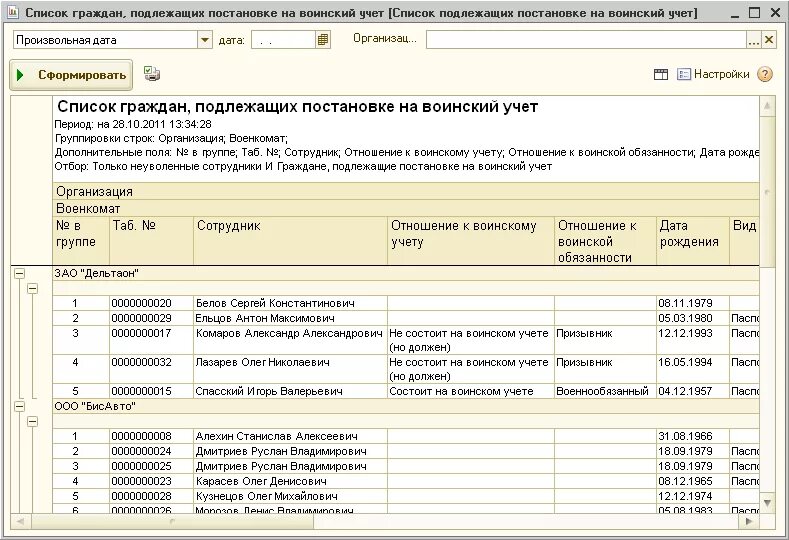Click the дата input field
Viewport: 789px width, 540px height.
click(284, 40)
